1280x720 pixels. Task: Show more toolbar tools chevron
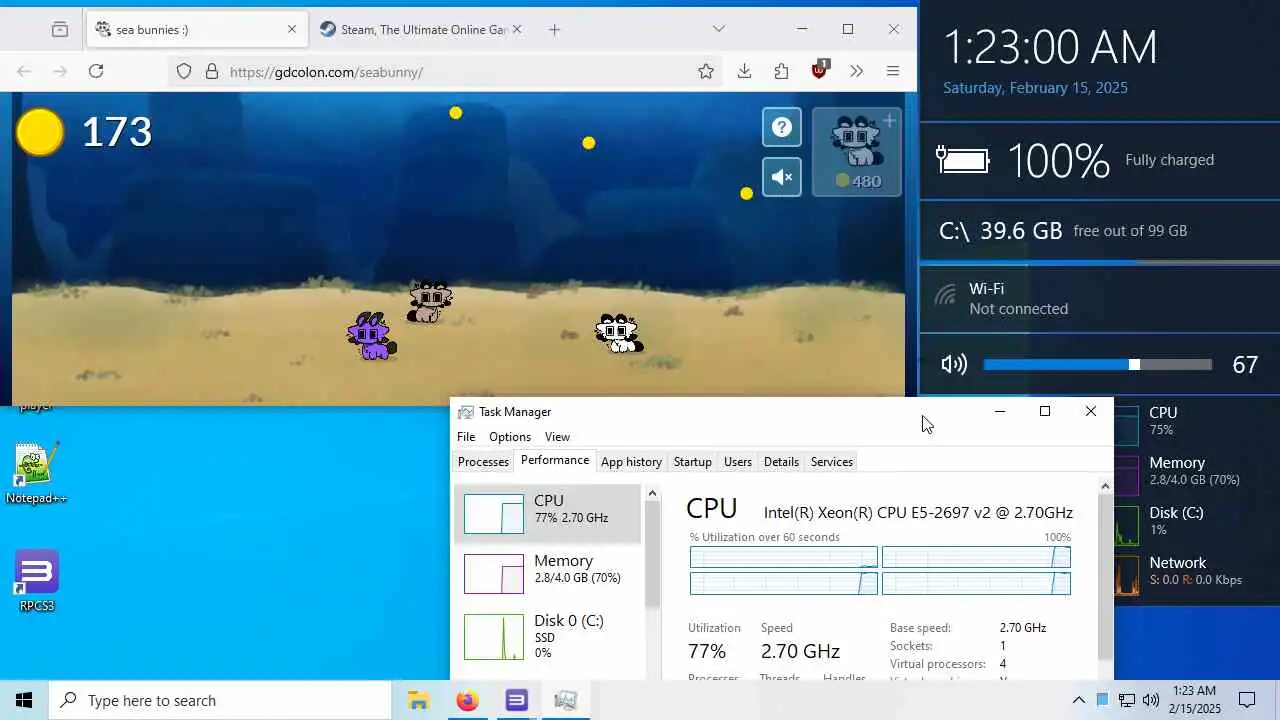point(856,71)
